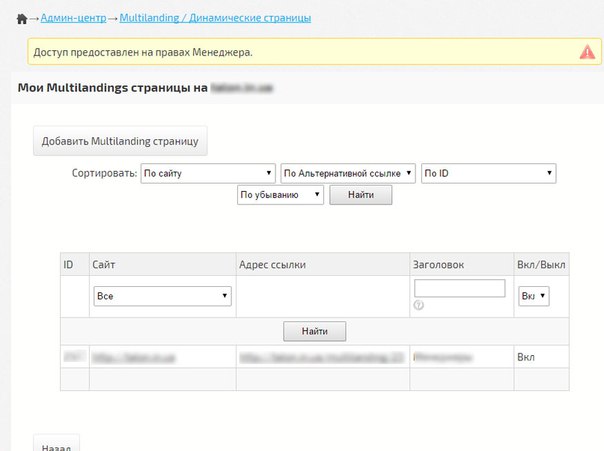Open the Вкл/Выкл filter dropdown
The image size is (604, 451).
[534, 296]
